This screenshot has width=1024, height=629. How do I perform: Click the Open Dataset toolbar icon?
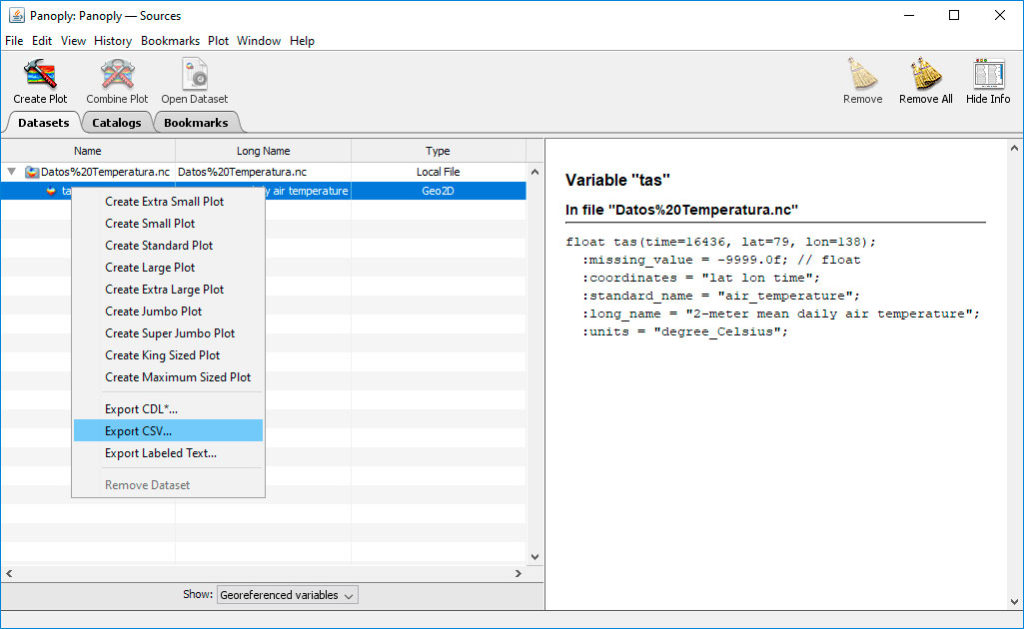(195, 74)
